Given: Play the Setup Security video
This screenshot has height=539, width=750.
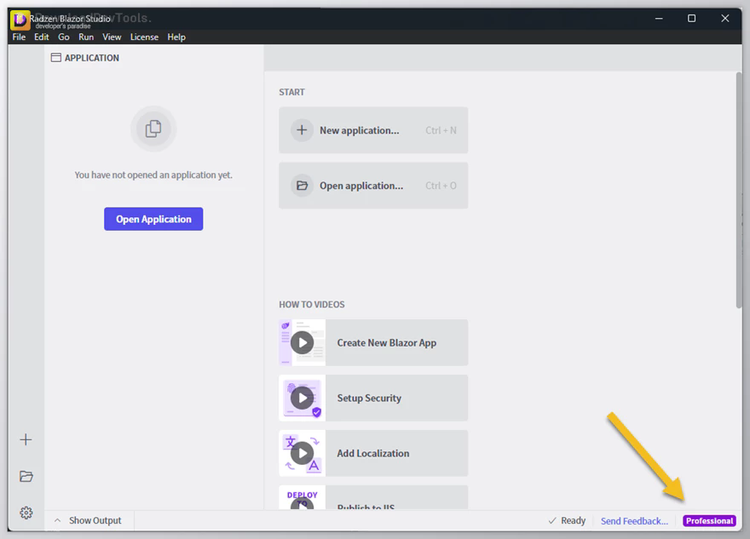Looking at the screenshot, I should point(302,398).
